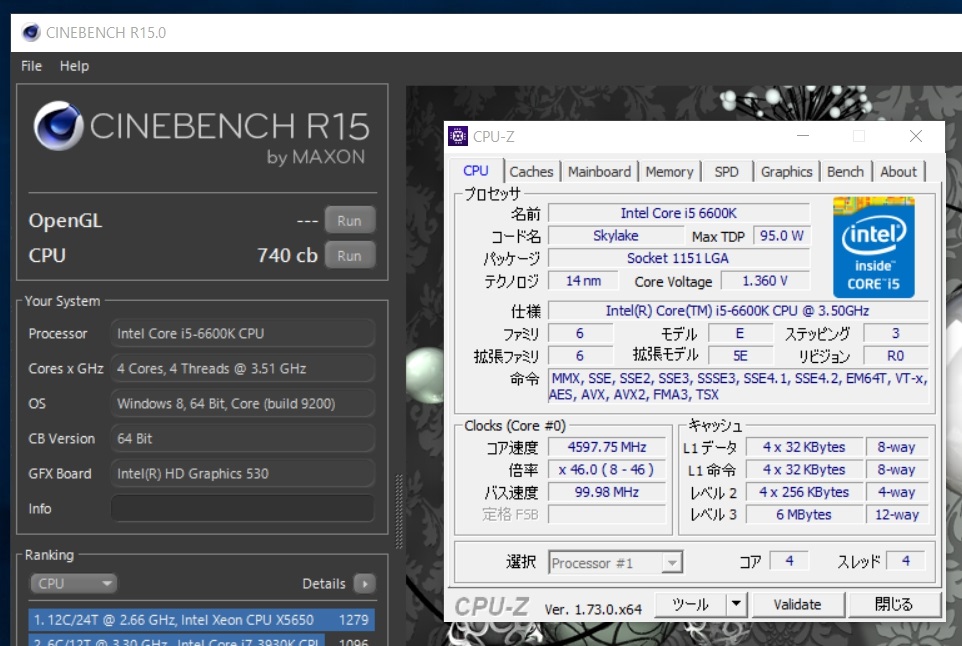Screen dimensions: 962x646
Task: Click the OS field showing Windows 8
Action: click(242, 404)
